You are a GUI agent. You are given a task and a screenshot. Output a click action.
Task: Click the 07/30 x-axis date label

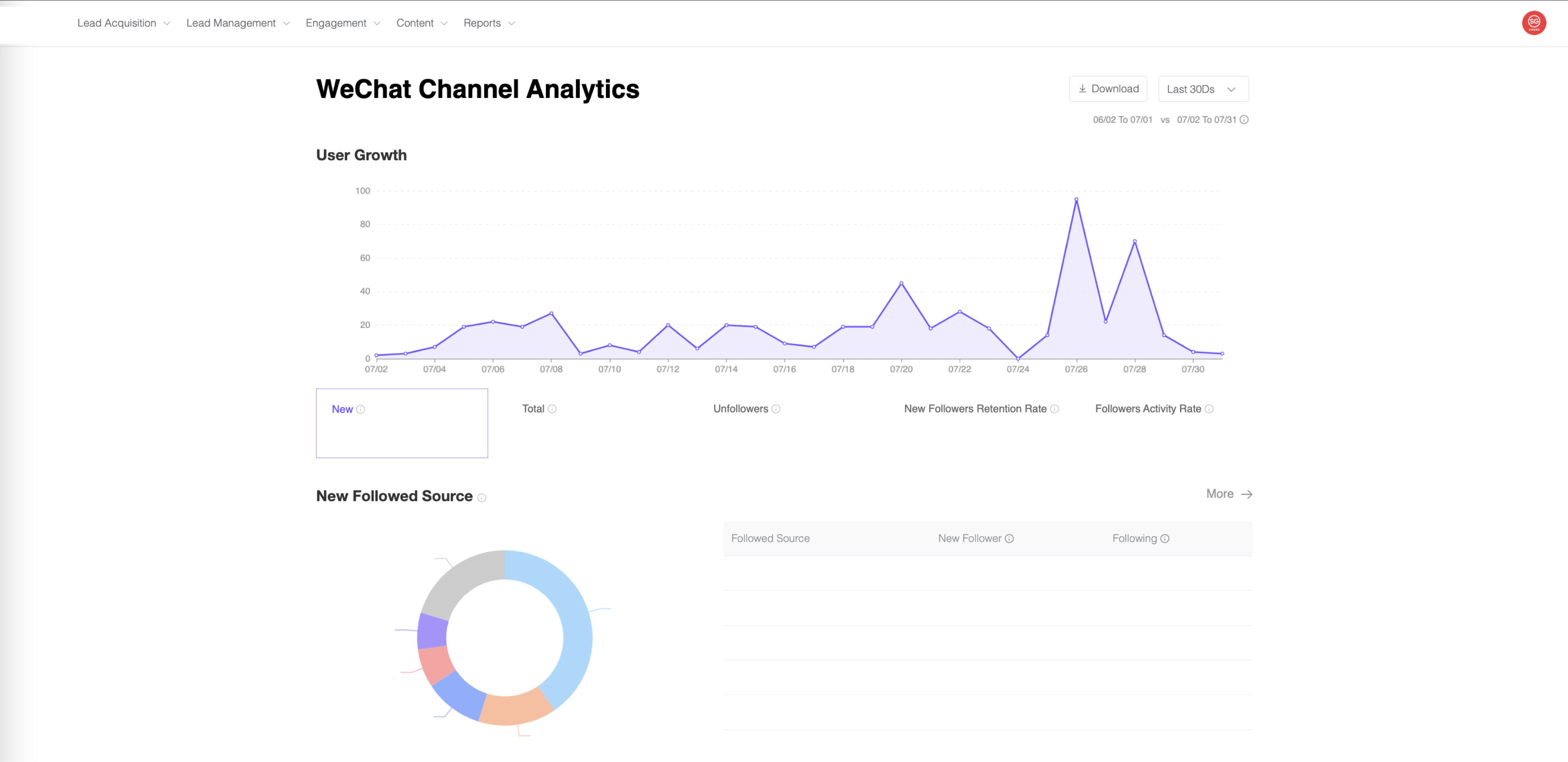pyautogui.click(x=1192, y=370)
